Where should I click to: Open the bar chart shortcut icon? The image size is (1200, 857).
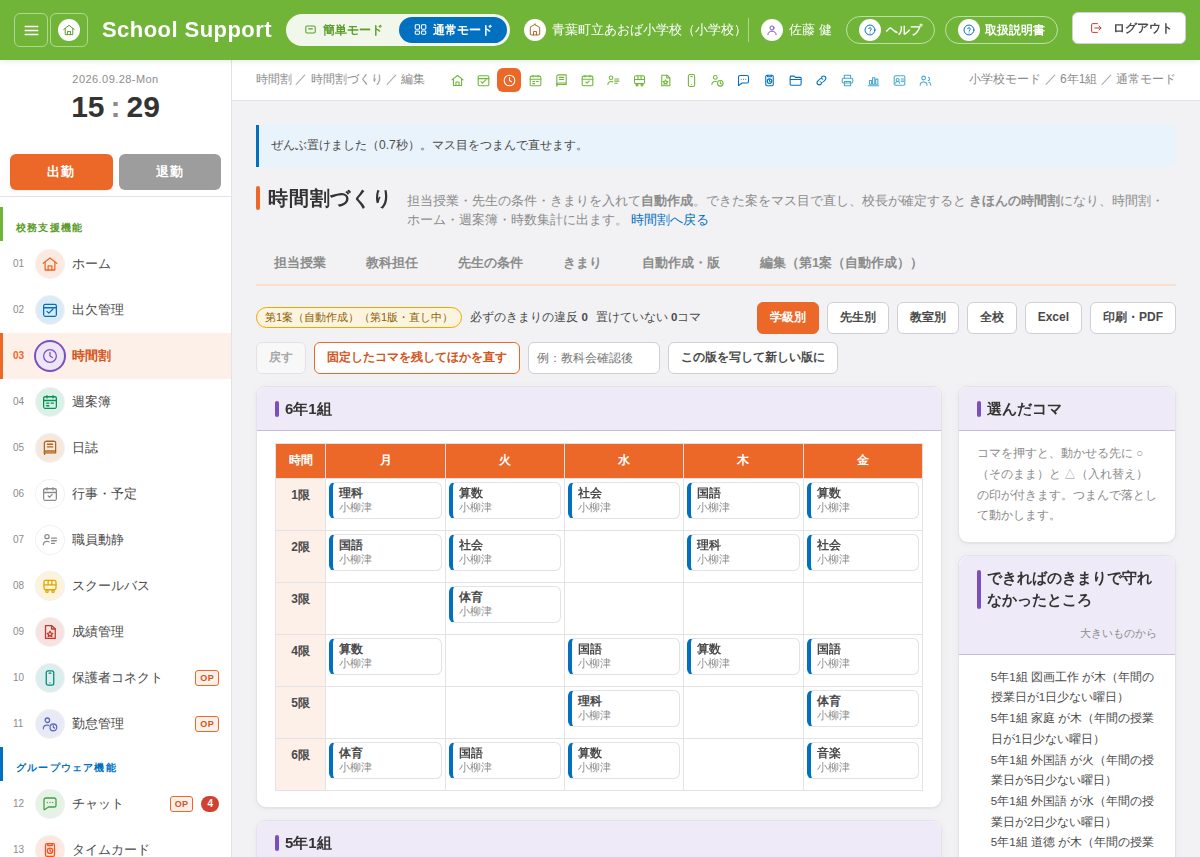coord(873,80)
